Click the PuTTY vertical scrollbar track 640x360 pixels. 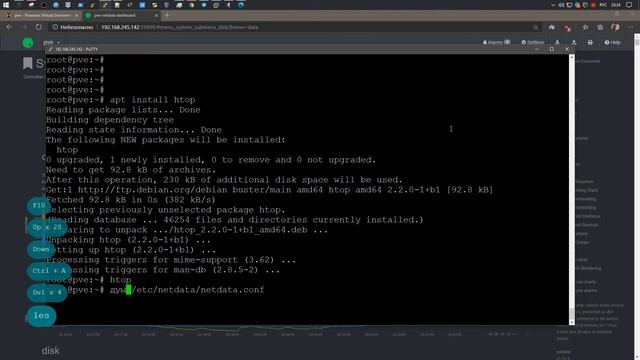tap(572, 190)
